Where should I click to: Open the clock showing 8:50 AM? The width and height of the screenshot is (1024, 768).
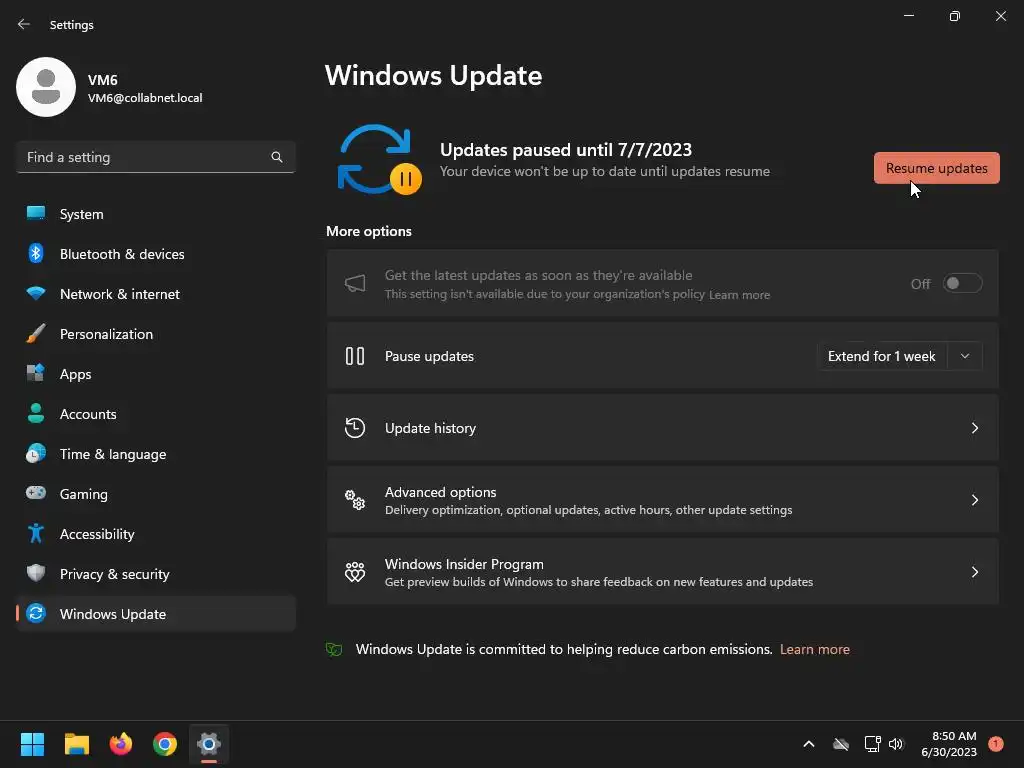pyautogui.click(x=949, y=744)
